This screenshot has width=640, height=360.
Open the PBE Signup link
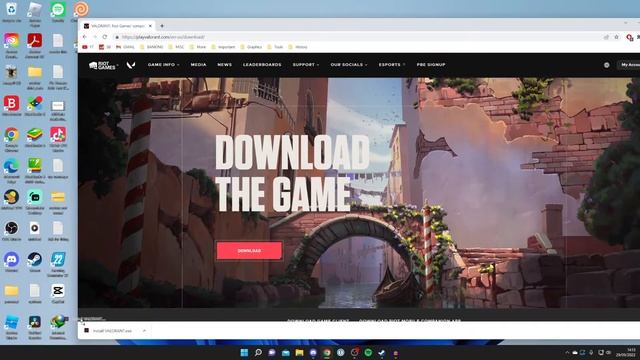tap(431, 64)
